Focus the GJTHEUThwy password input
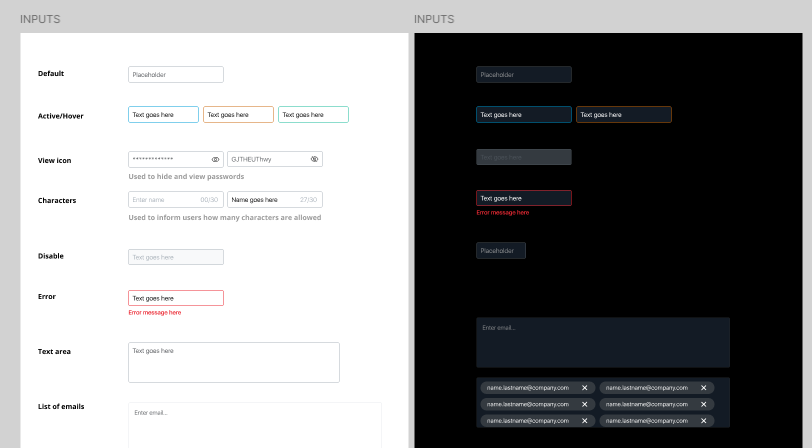The height and width of the screenshot is (448, 812). coord(275,159)
